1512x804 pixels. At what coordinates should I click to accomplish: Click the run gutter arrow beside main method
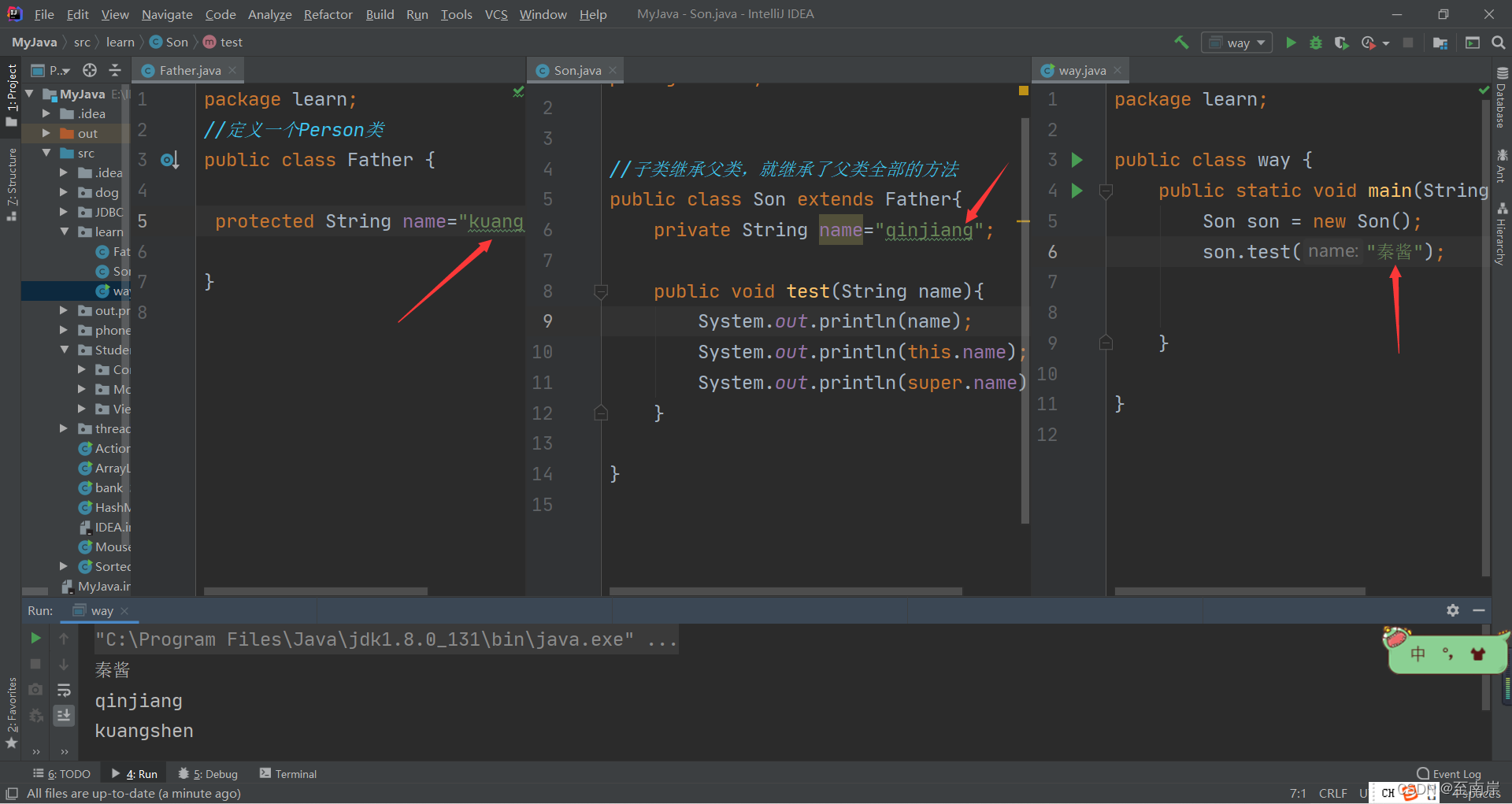coord(1077,191)
